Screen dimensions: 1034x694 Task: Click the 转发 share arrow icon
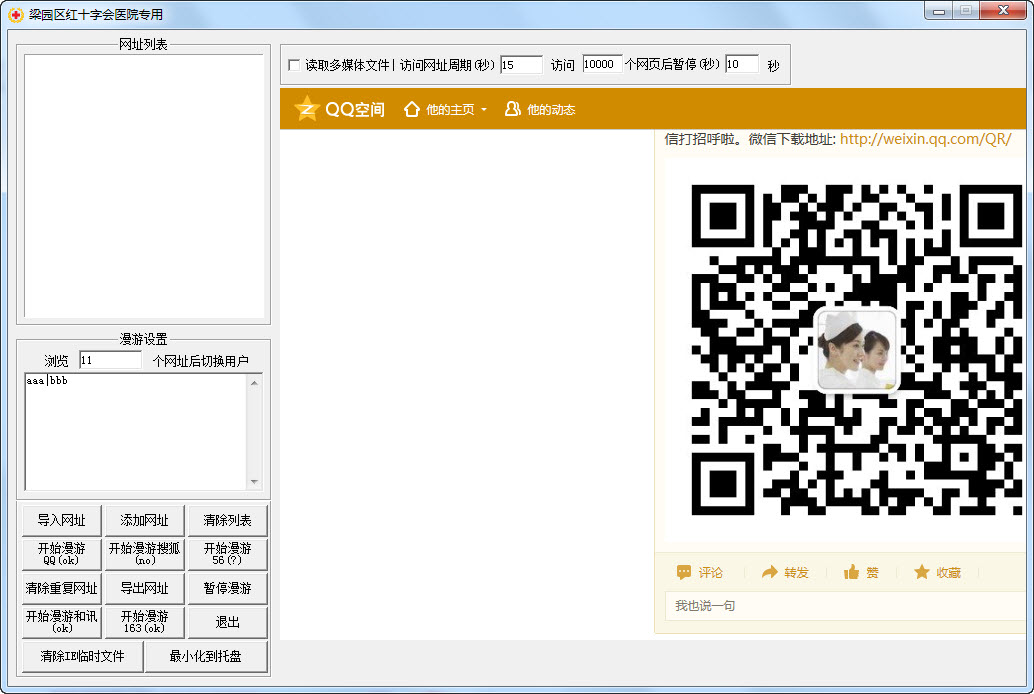coord(769,572)
